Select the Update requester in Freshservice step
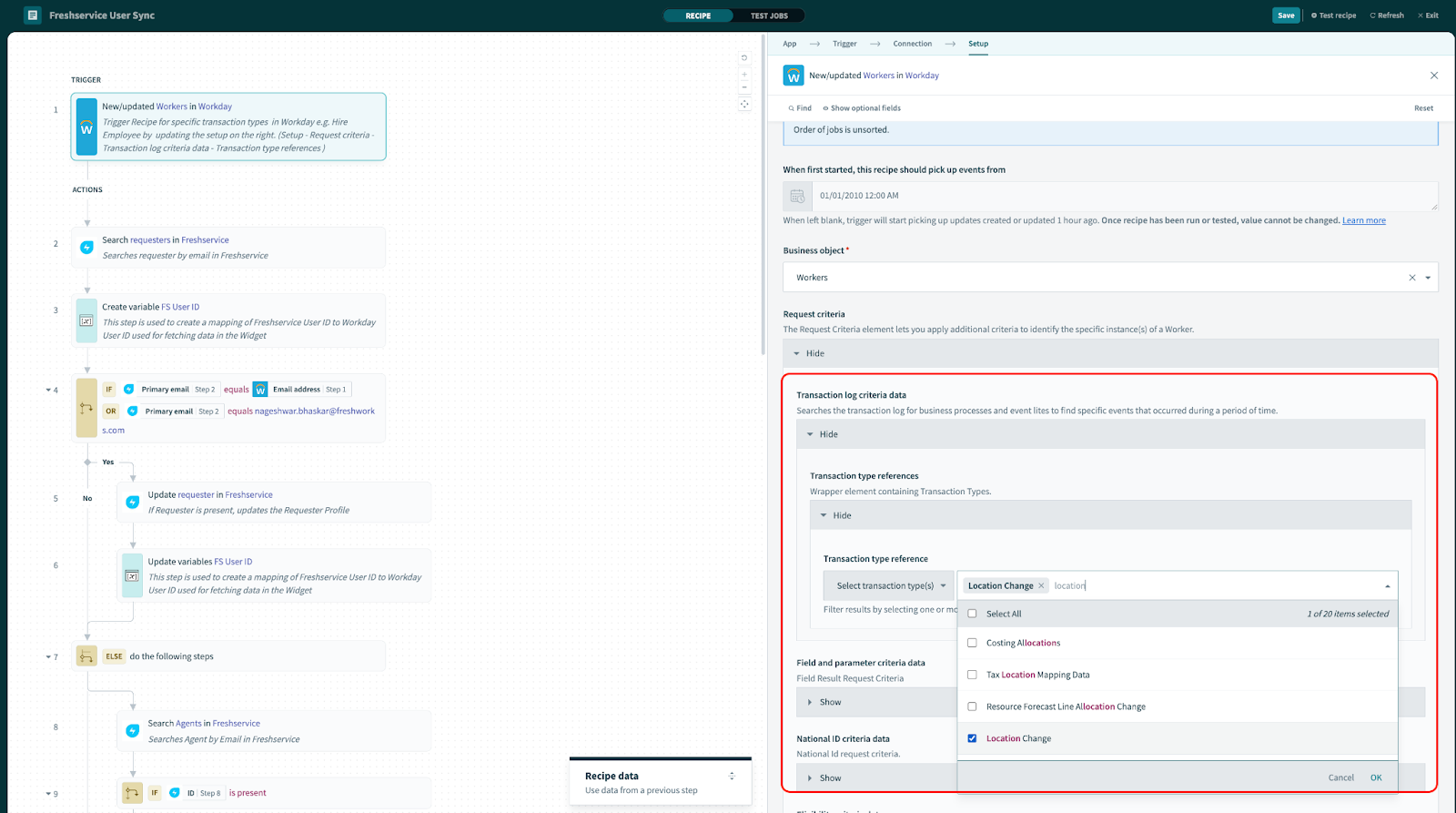 tap(274, 503)
